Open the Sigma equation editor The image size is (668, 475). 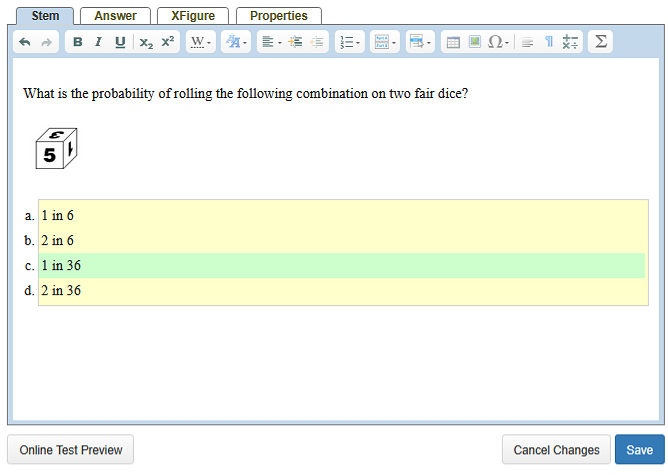coord(601,42)
